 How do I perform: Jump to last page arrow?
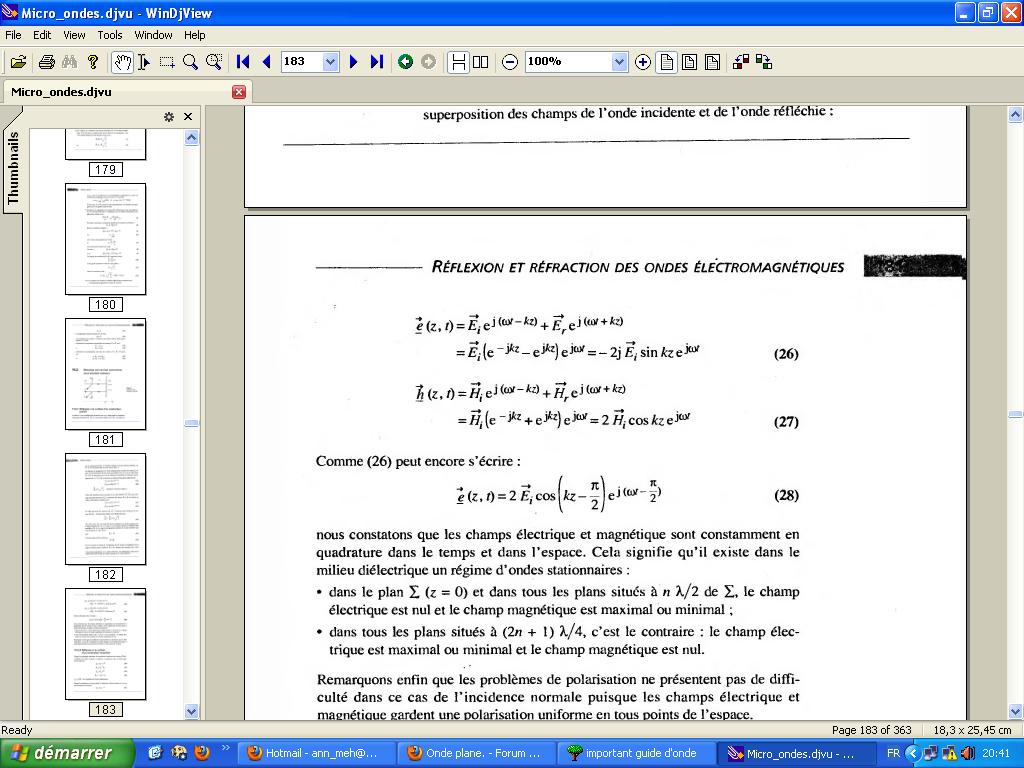point(377,62)
